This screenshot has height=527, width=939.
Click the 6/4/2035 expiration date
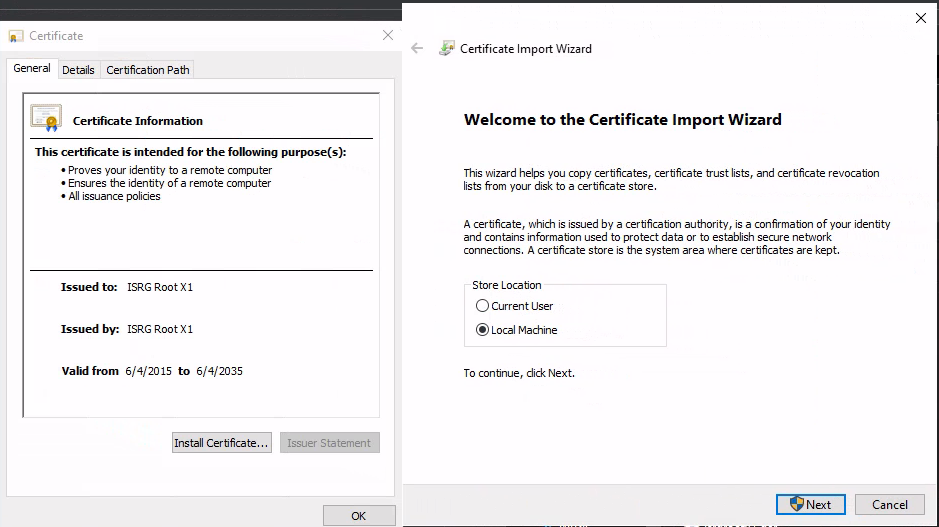[x=218, y=371]
